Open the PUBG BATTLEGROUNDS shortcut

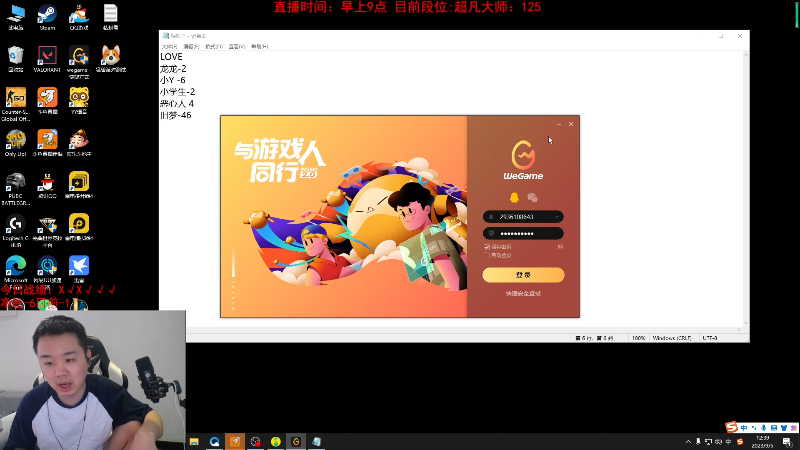coord(16,189)
